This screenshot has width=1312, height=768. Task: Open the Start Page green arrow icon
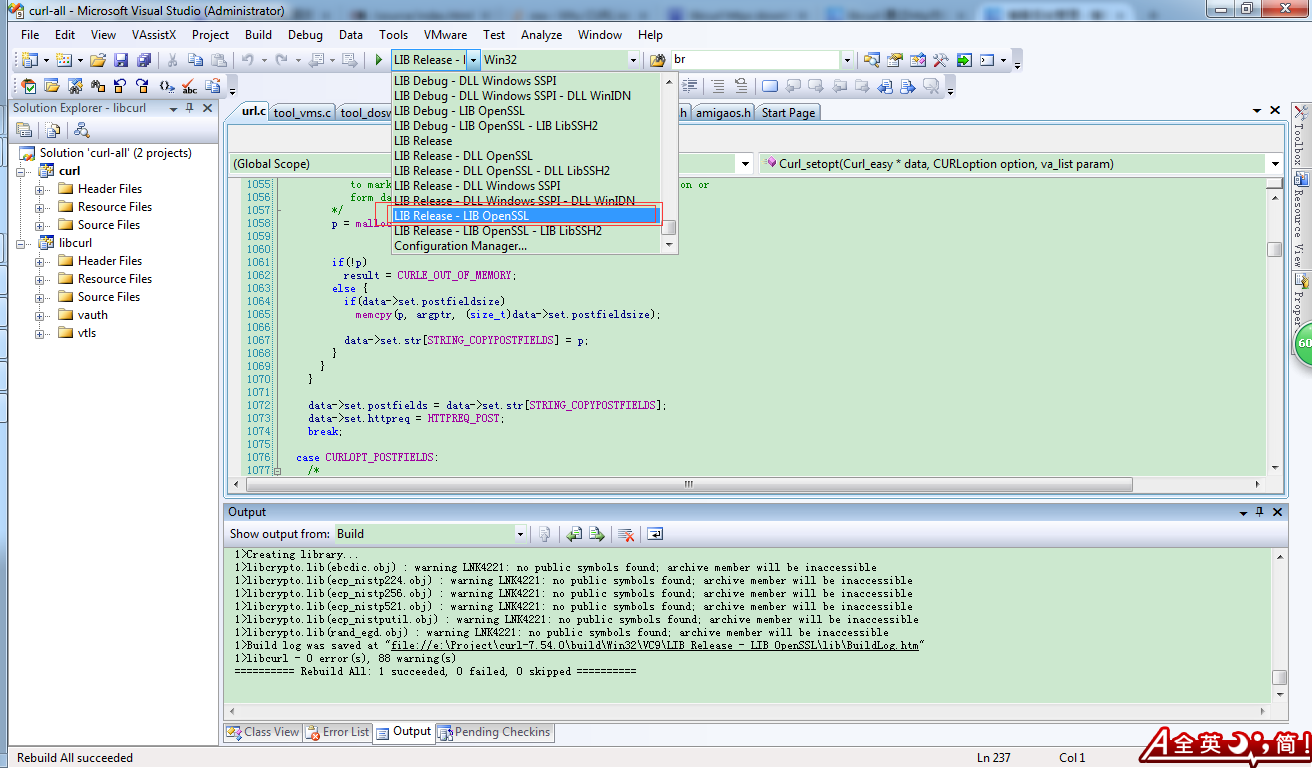click(x=964, y=60)
